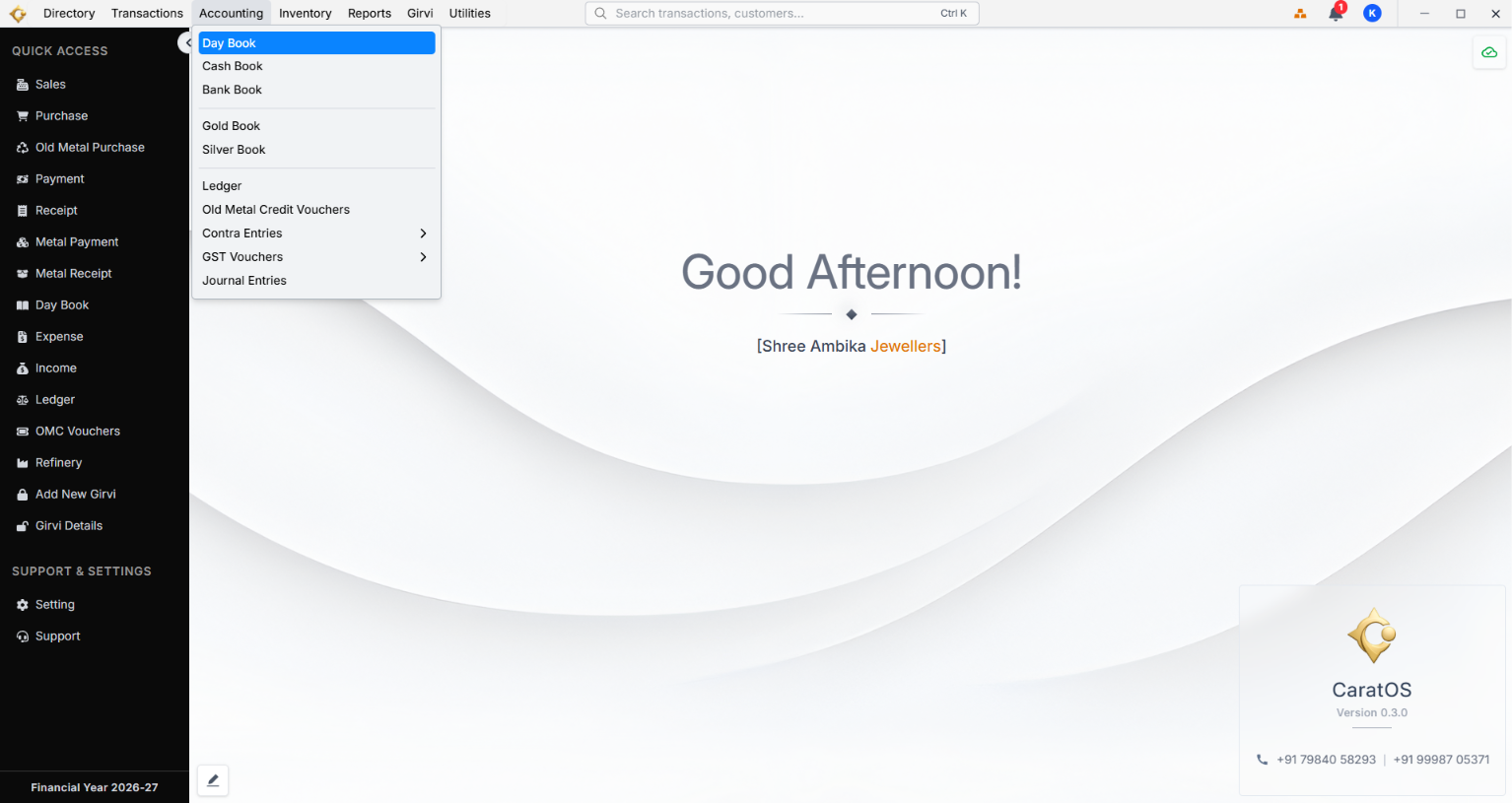Click phone number +91 79840 58293
The width and height of the screenshot is (1512, 803).
(1326, 760)
